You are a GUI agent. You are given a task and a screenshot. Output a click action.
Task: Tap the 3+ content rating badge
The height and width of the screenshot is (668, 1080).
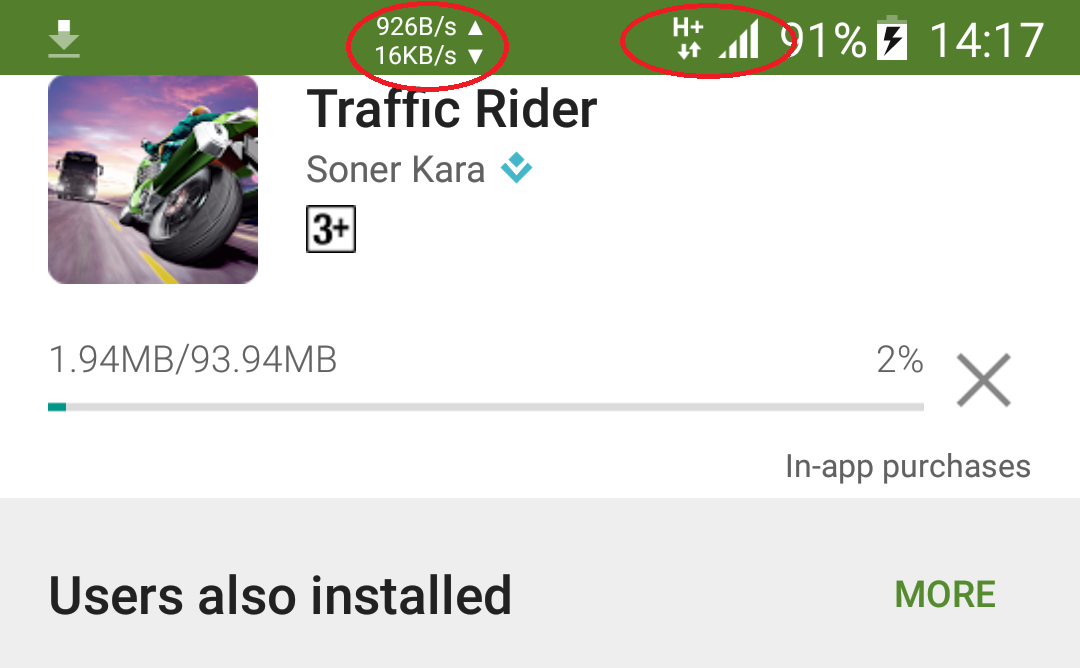click(x=331, y=229)
